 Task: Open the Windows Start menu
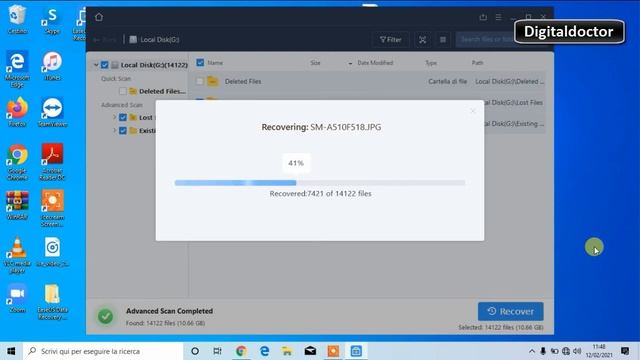[11, 351]
